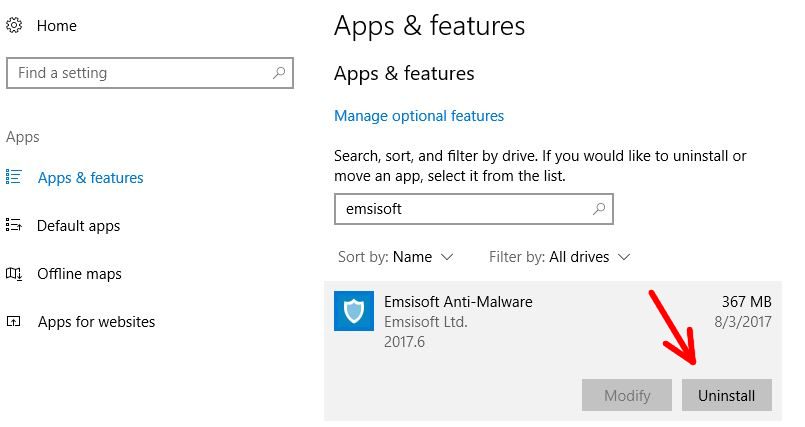805x427 pixels.
Task: Select Offline maps in the sidebar
Action: pos(79,274)
